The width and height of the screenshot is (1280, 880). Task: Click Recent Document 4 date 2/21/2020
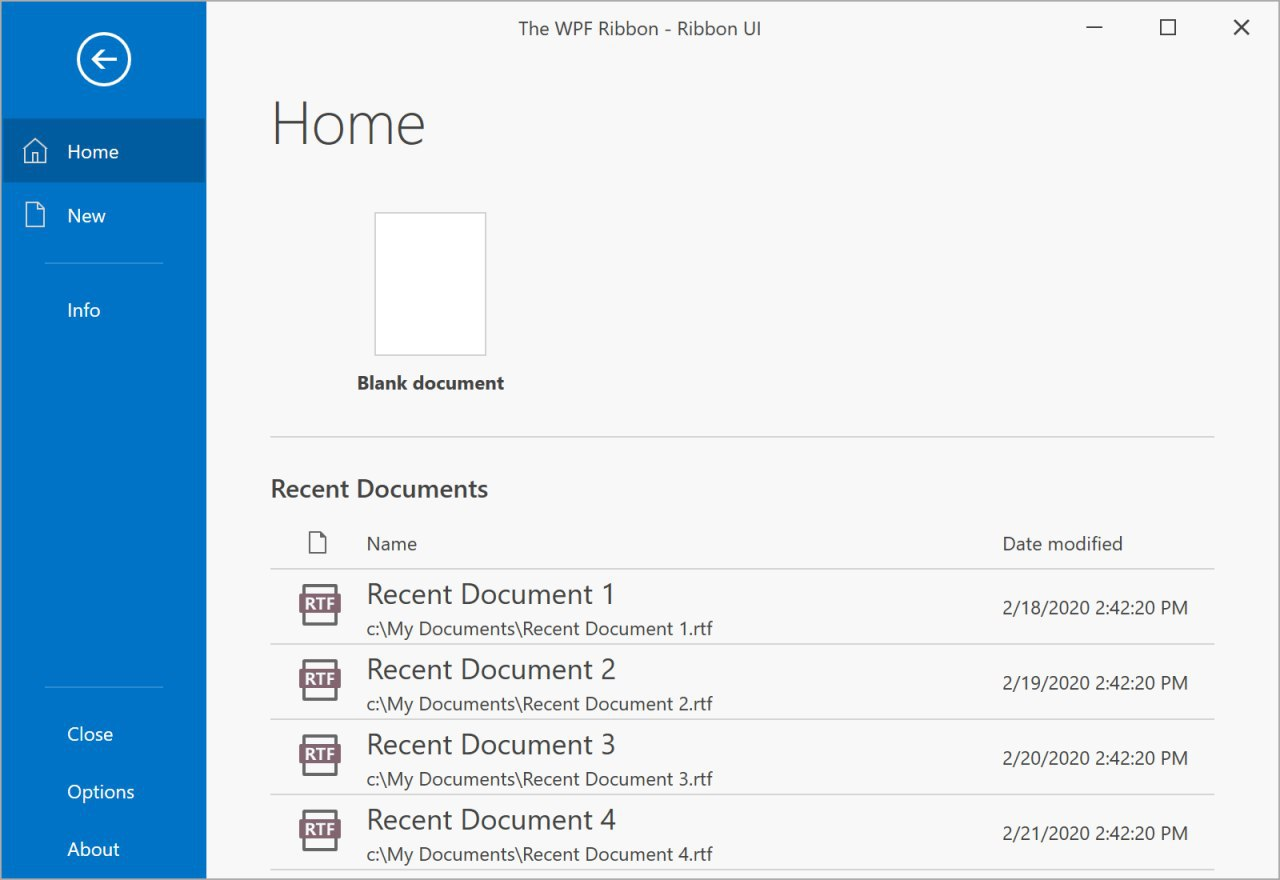(1095, 833)
